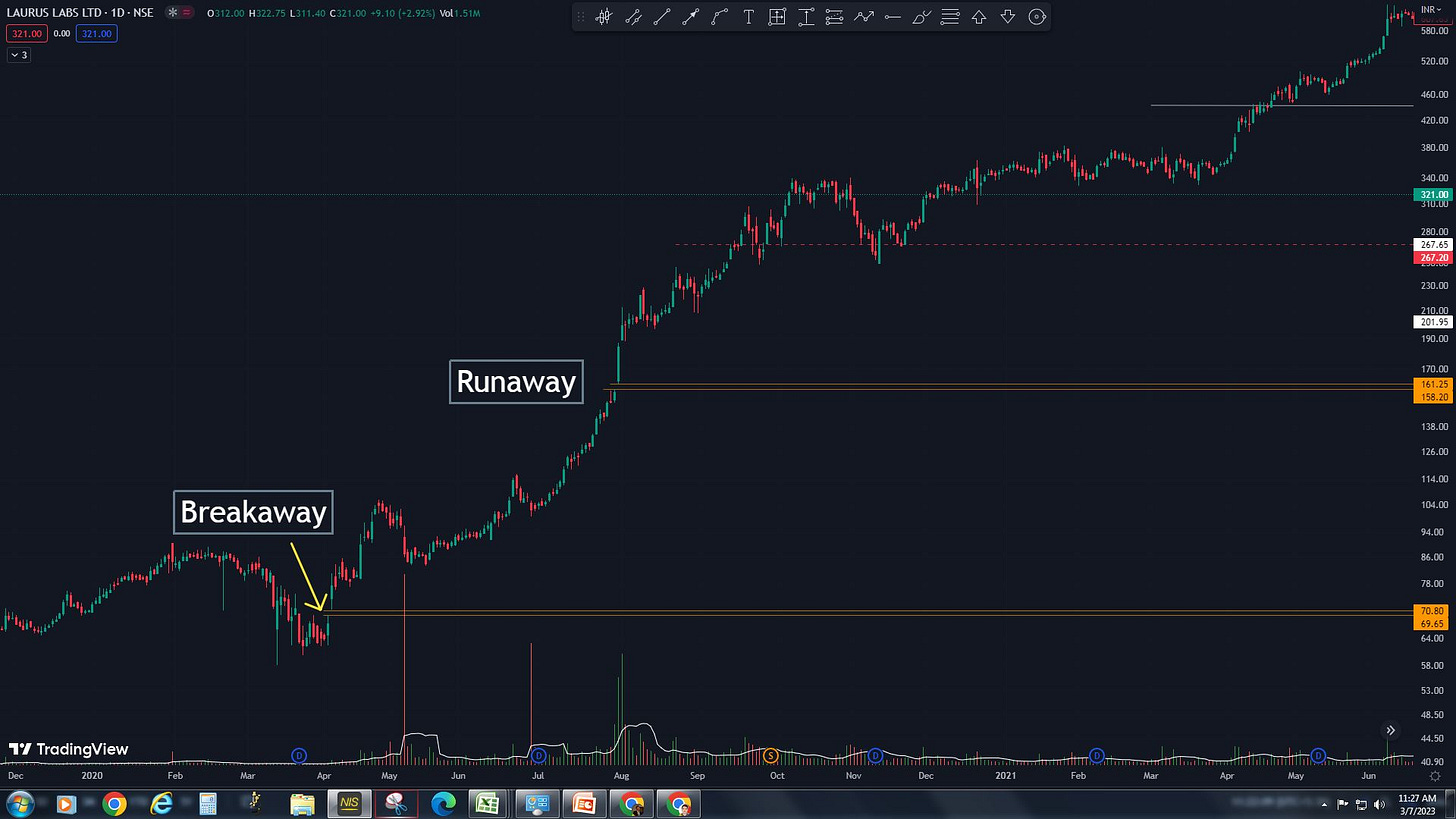Image resolution: width=1456 pixels, height=819 pixels.
Task: Open the INR currency dropdown
Action: (1432, 9)
